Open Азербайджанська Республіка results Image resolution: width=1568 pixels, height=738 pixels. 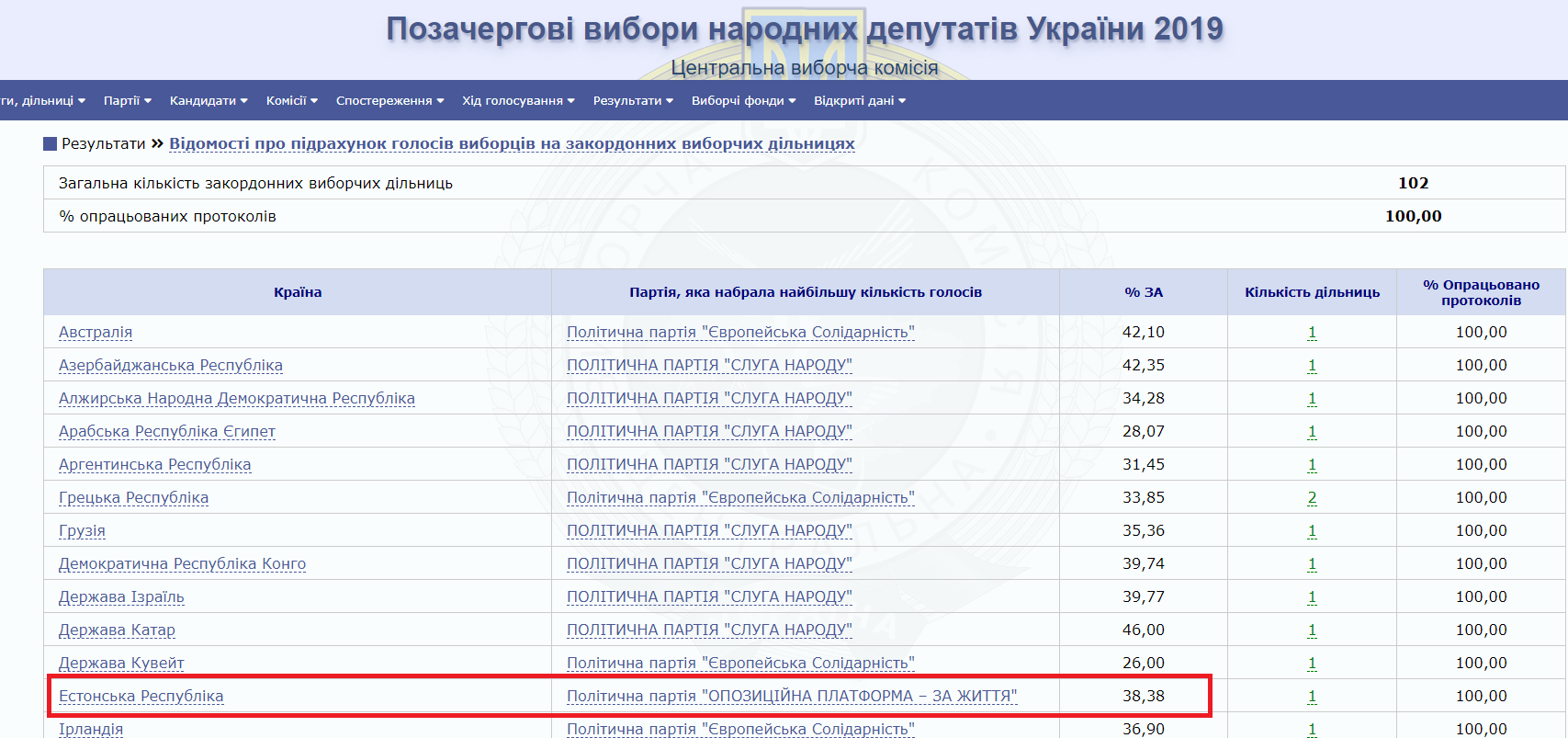[x=171, y=366]
